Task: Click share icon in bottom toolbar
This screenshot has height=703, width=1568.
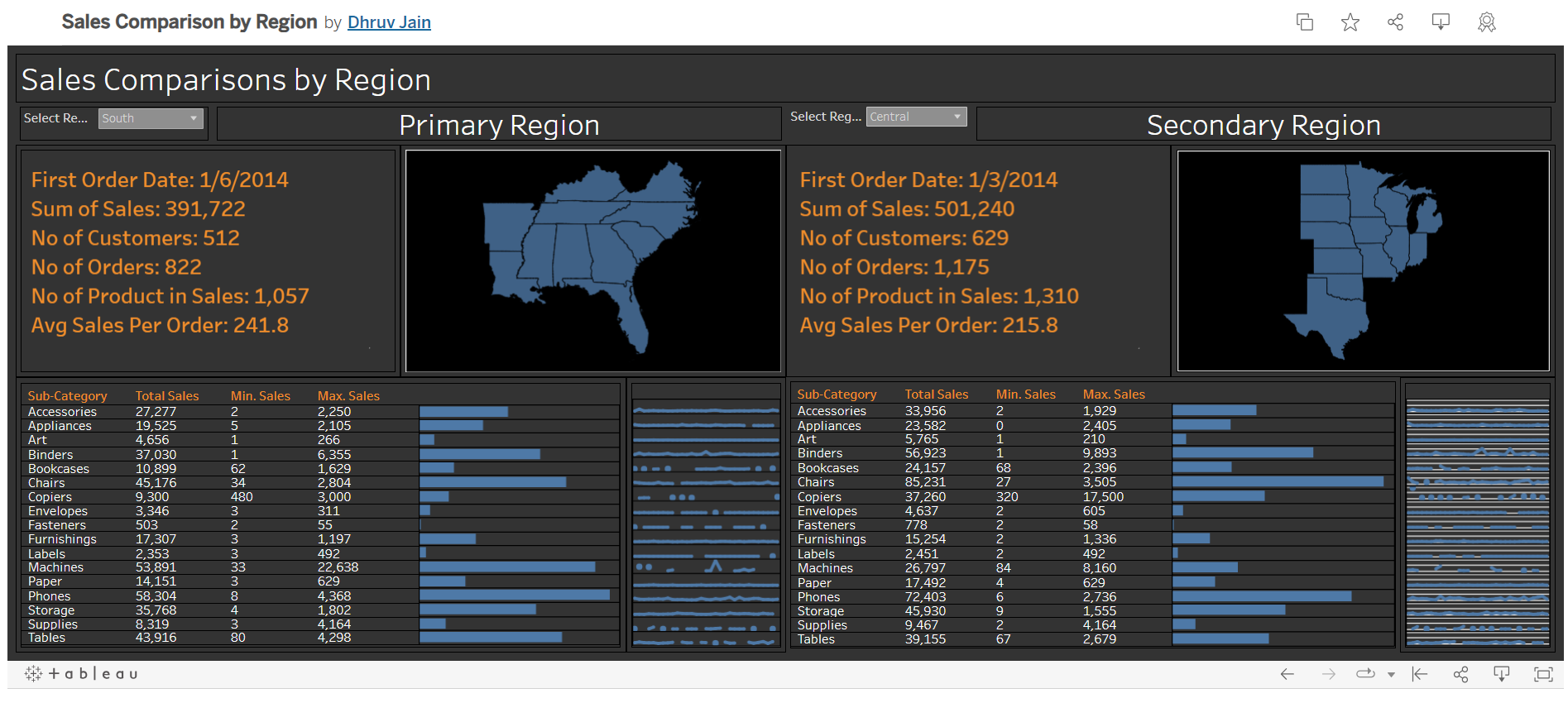Action: [x=1461, y=674]
